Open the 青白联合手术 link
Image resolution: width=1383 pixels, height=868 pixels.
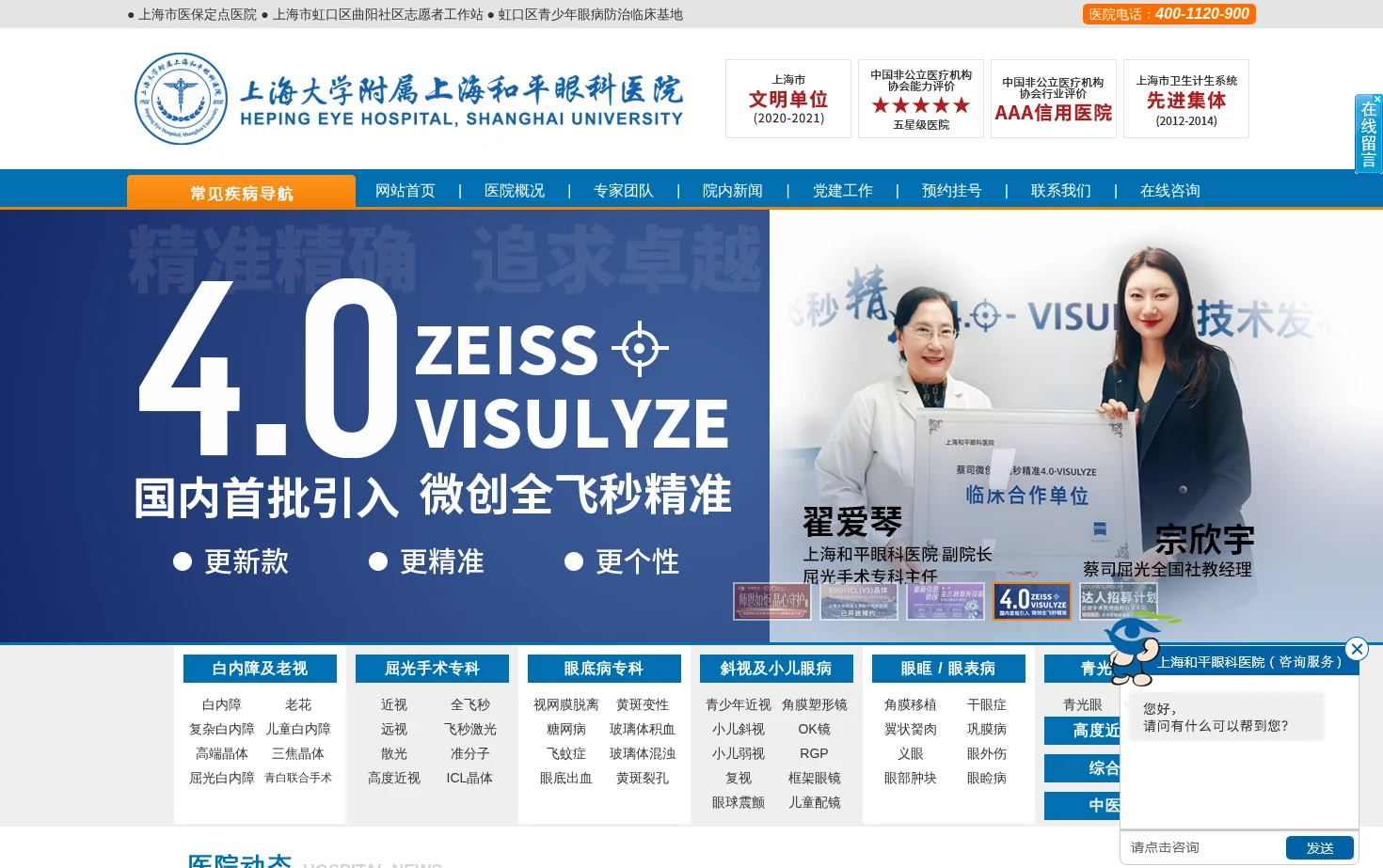click(x=298, y=778)
